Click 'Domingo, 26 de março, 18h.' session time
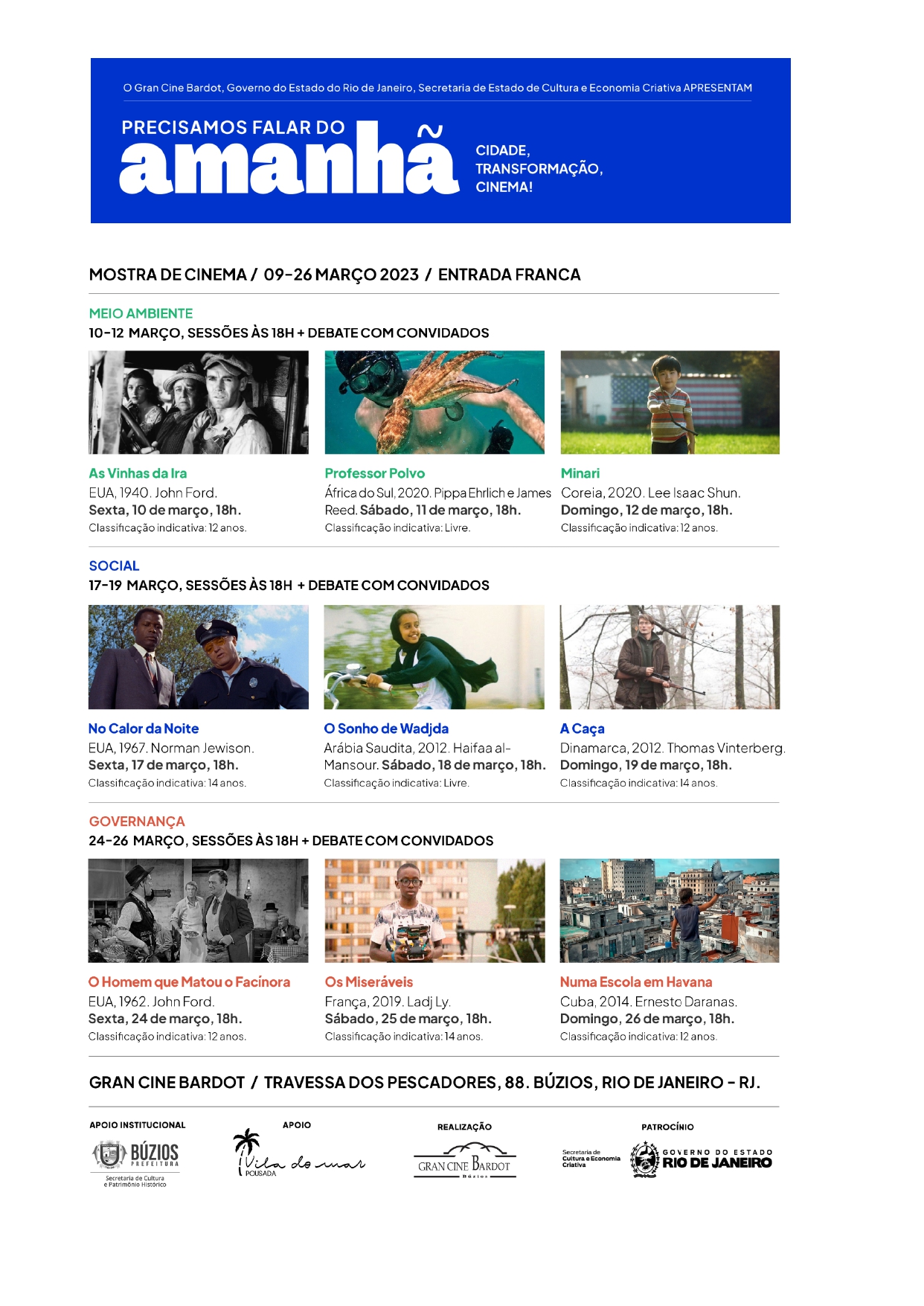The height and width of the screenshot is (1306, 924). (647, 1019)
